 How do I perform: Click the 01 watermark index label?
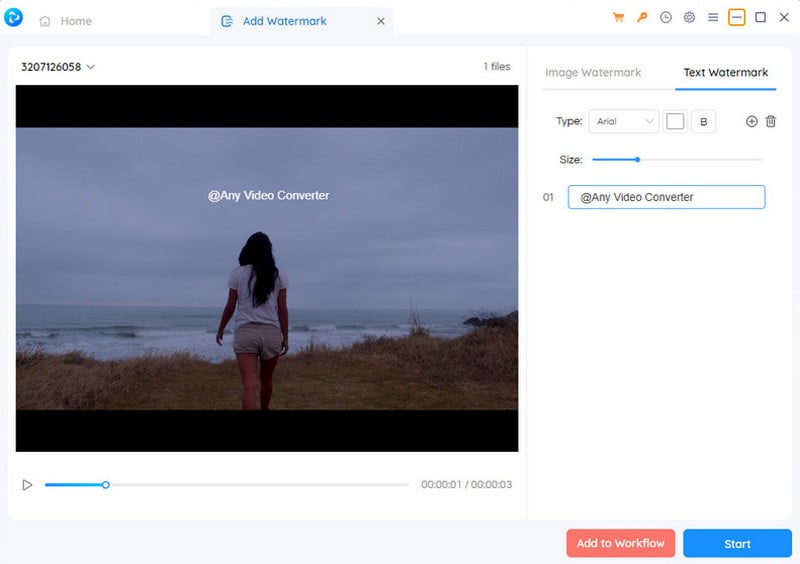(x=548, y=197)
